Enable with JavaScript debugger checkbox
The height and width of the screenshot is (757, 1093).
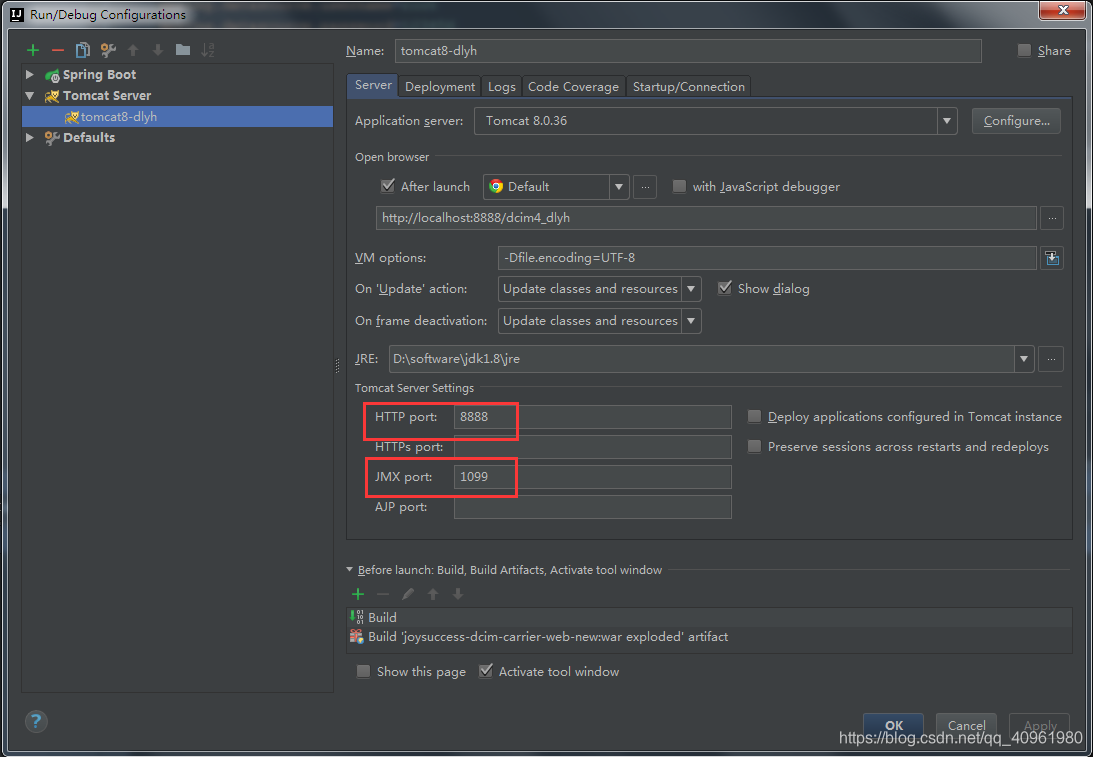click(x=679, y=186)
